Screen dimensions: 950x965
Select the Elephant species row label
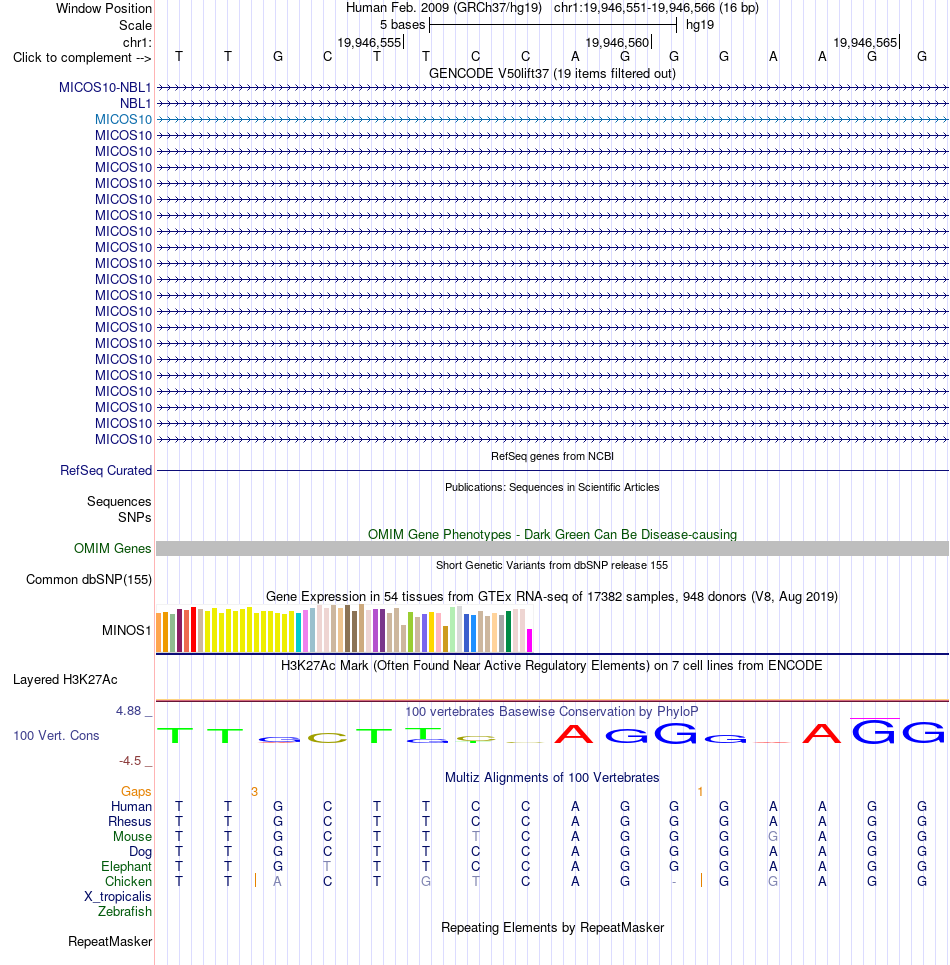pos(126,867)
